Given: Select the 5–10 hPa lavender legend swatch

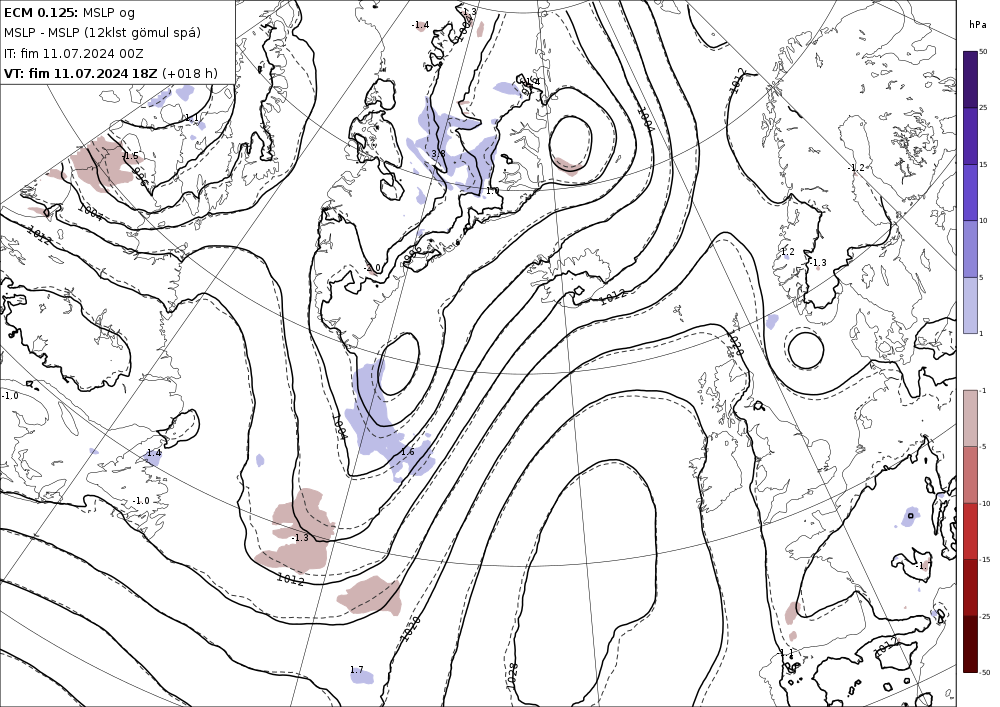Looking at the screenshot, I should click(970, 249).
